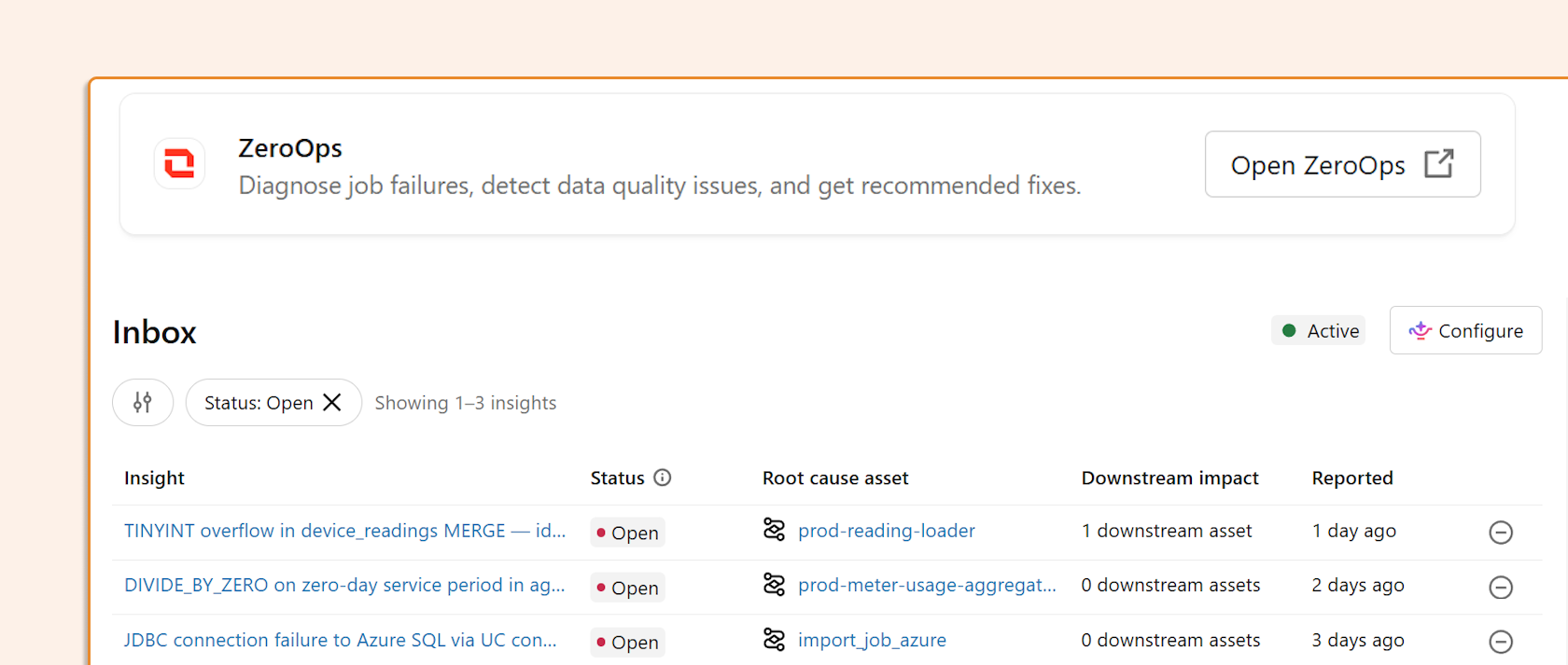Open the import_job_azure asset link

(x=872, y=640)
